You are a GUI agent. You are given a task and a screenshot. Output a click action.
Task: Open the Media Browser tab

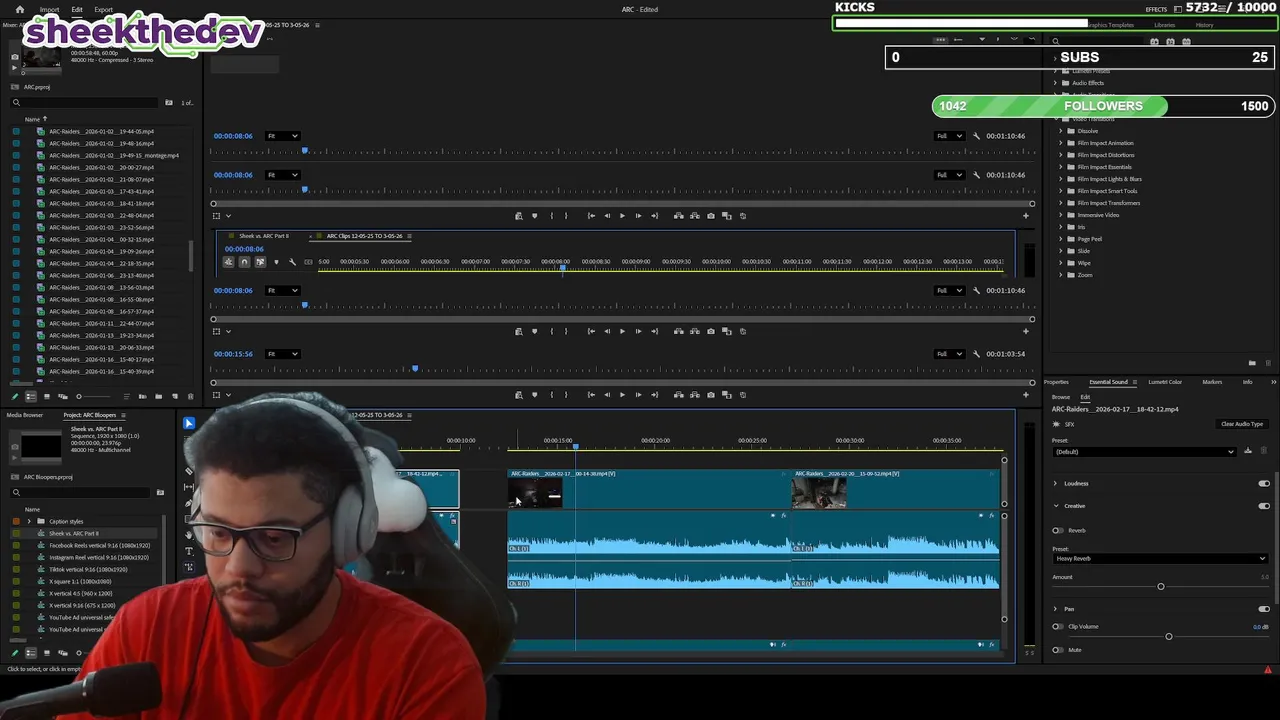25,415
